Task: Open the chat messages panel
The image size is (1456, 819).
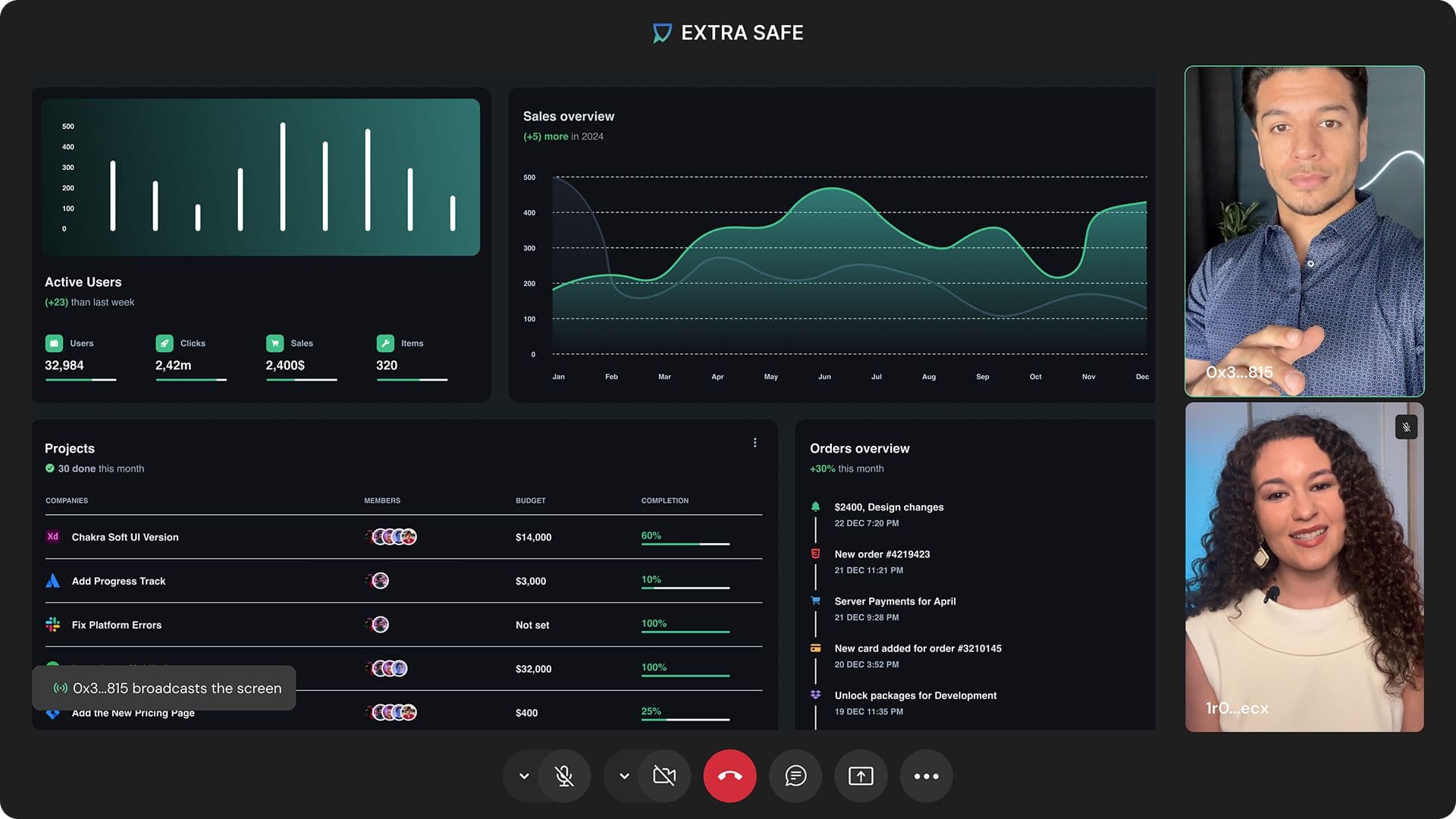Action: [x=795, y=776]
